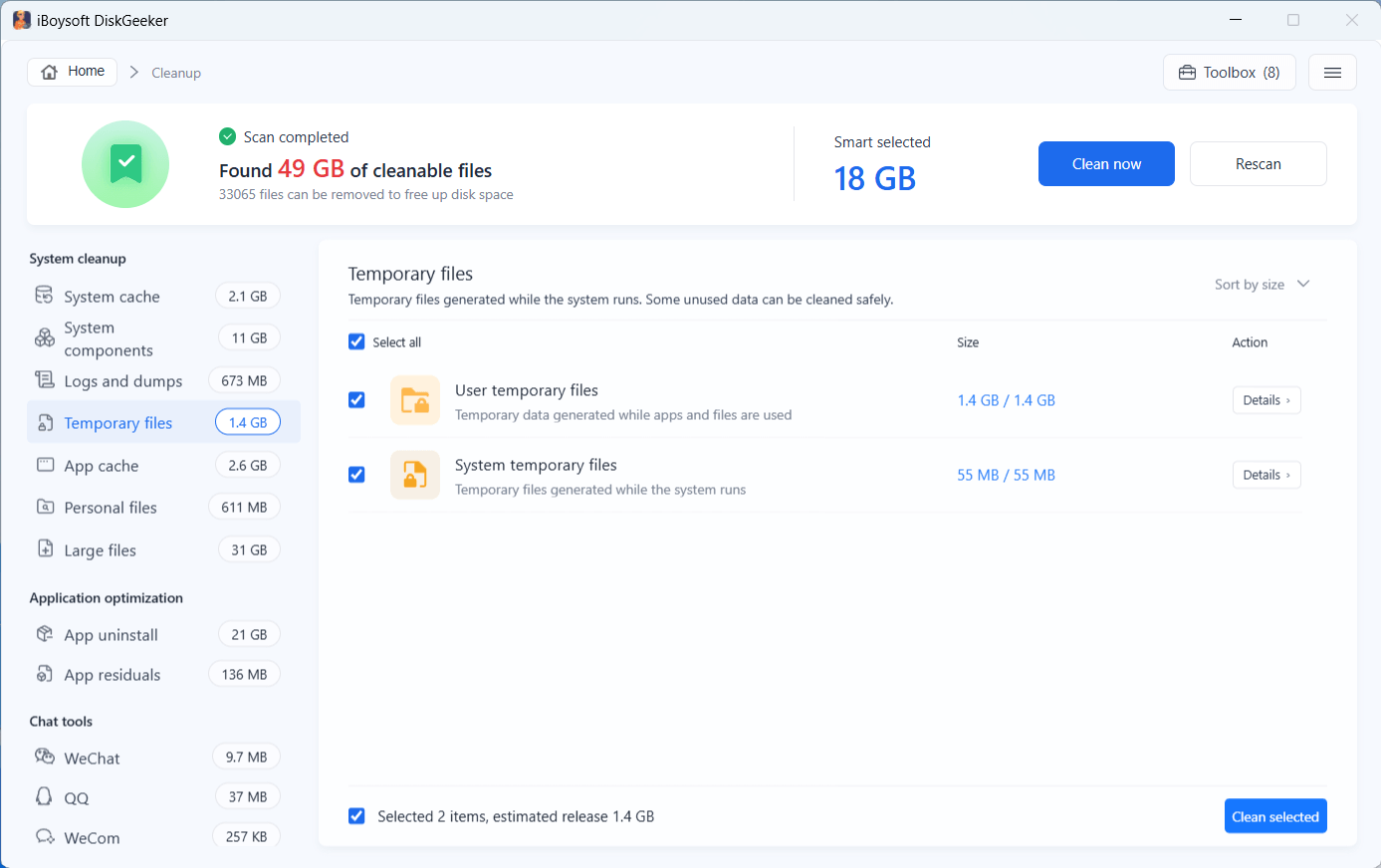This screenshot has width=1381, height=868.
Task: Click the User temporary files folder icon
Action: click(415, 400)
